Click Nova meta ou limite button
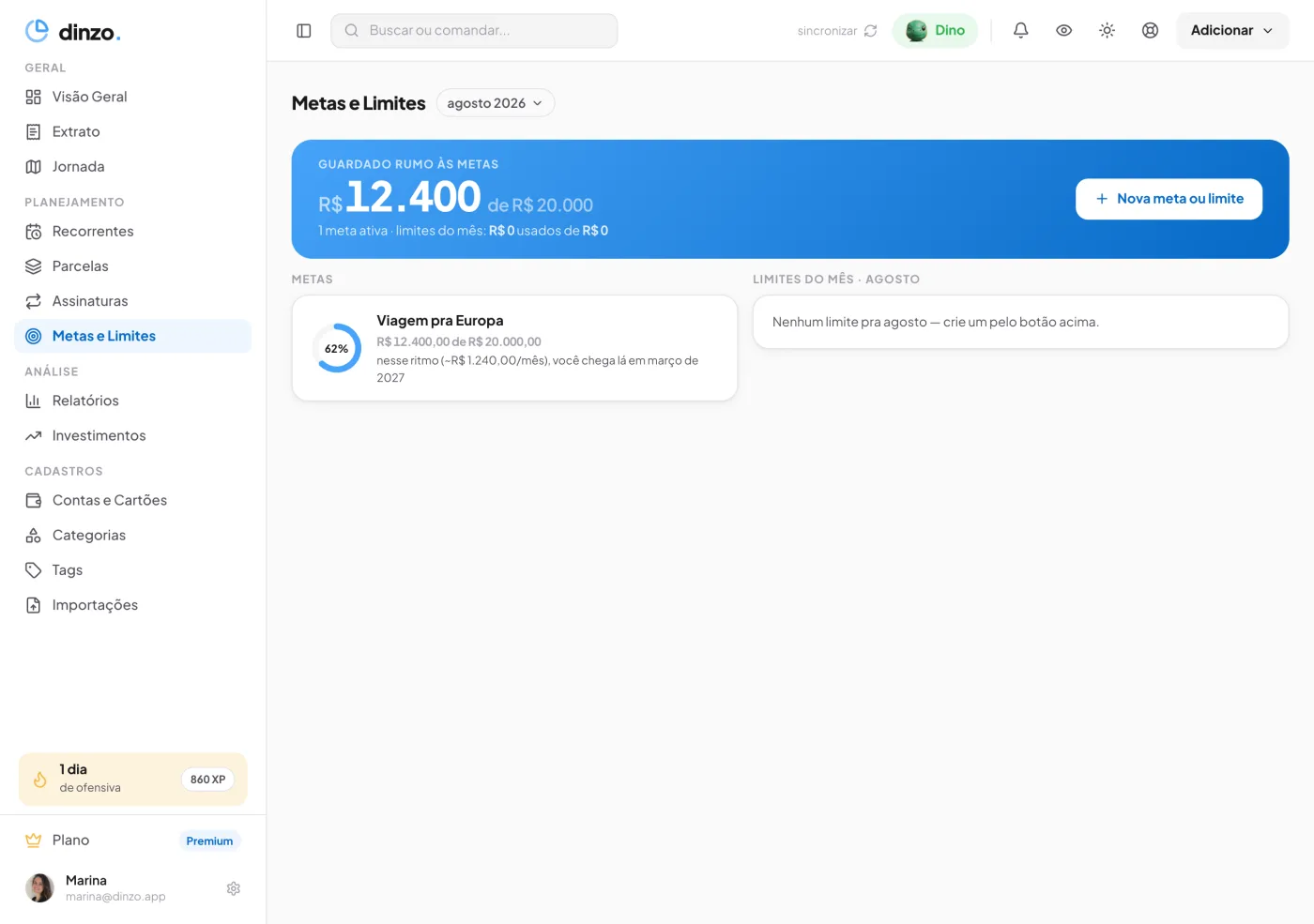The width and height of the screenshot is (1314, 924). coord(1169,199)
